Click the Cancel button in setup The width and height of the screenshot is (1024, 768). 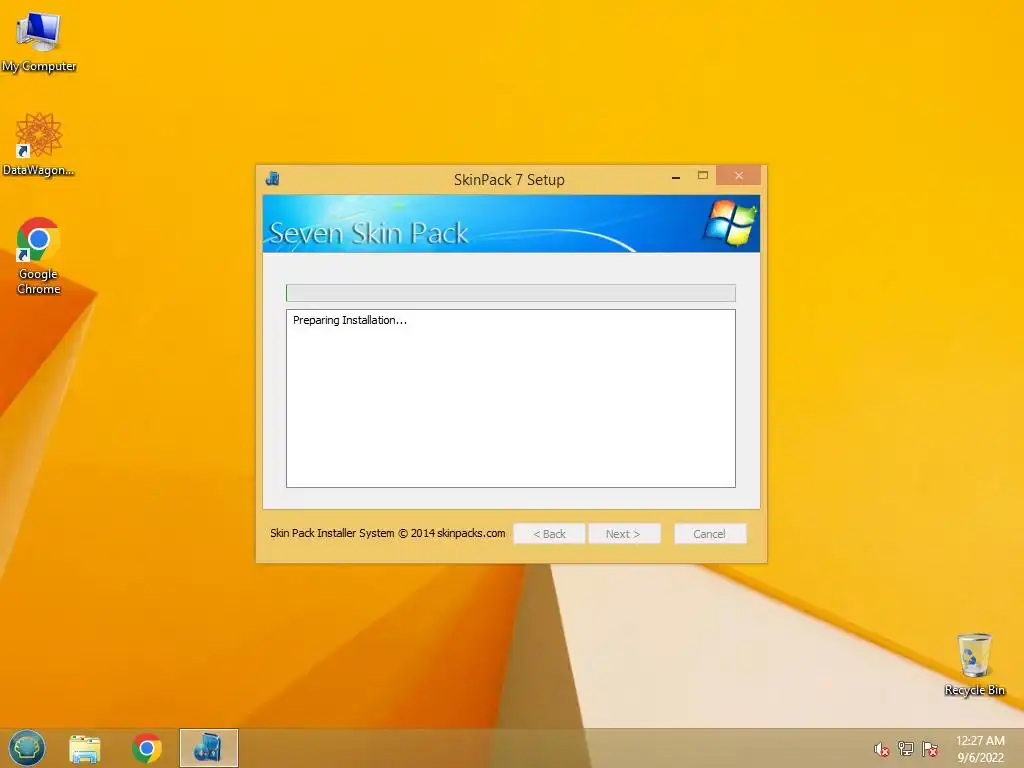710,534
